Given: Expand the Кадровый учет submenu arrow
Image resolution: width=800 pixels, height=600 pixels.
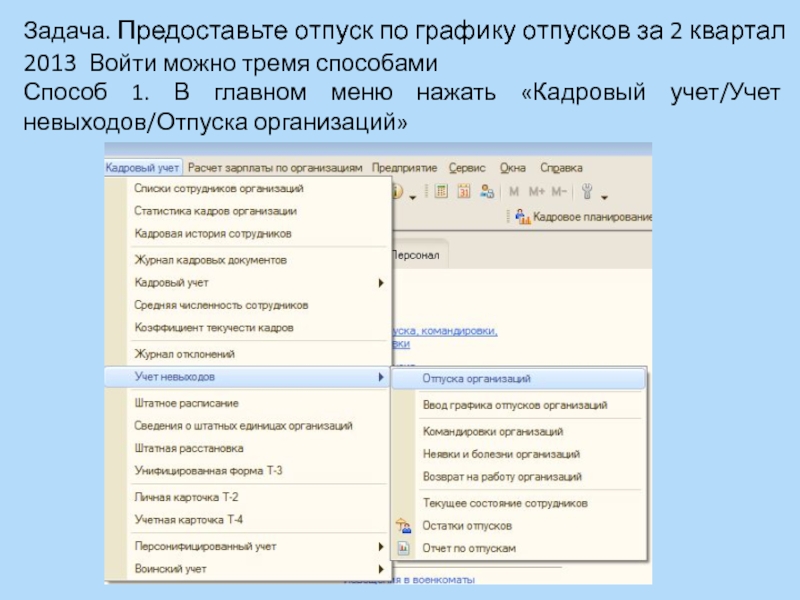Looking at the screenshot, I should coord(381,282).
